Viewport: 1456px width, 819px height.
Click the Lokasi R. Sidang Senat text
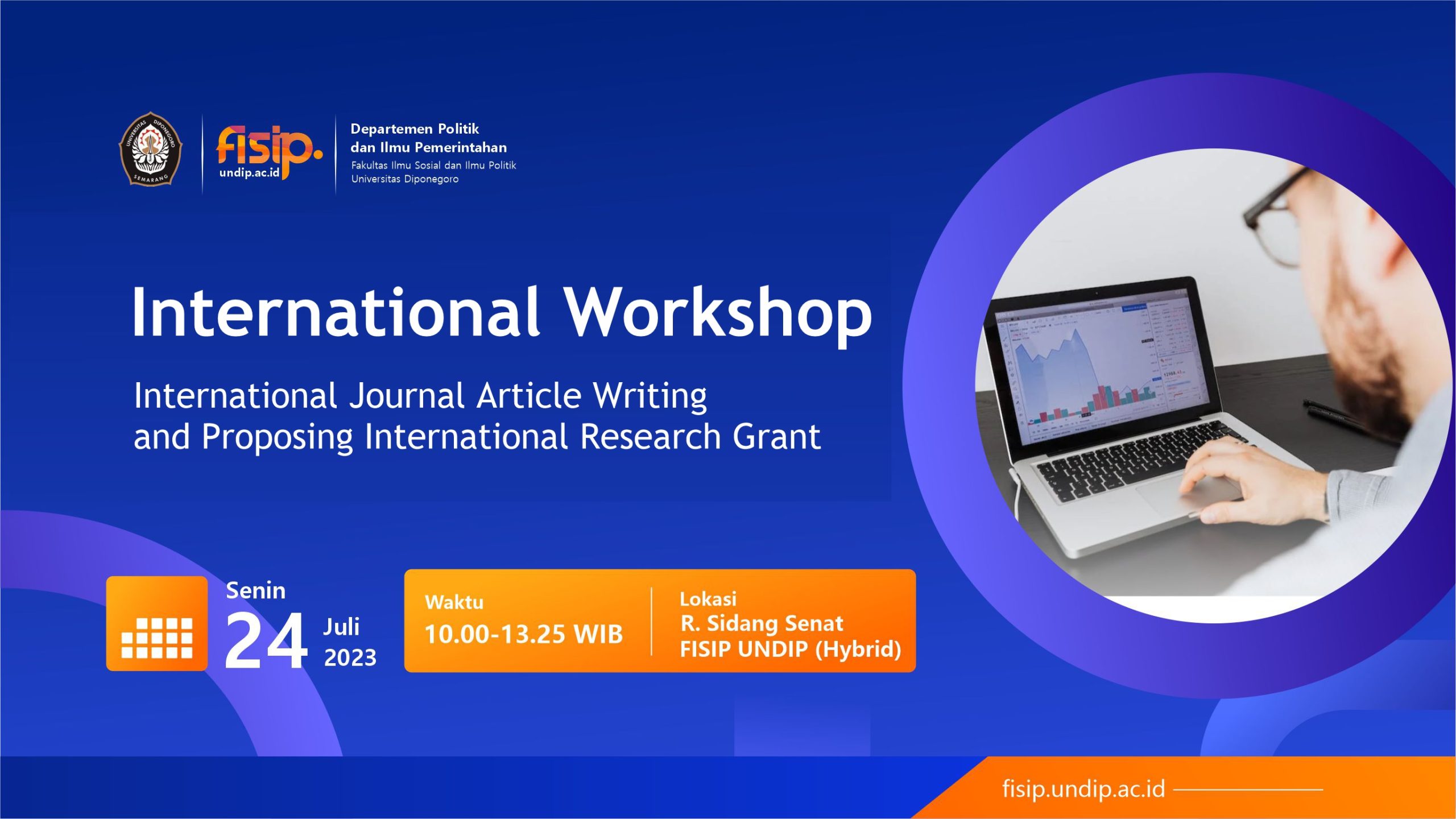[x=761, y=623]
